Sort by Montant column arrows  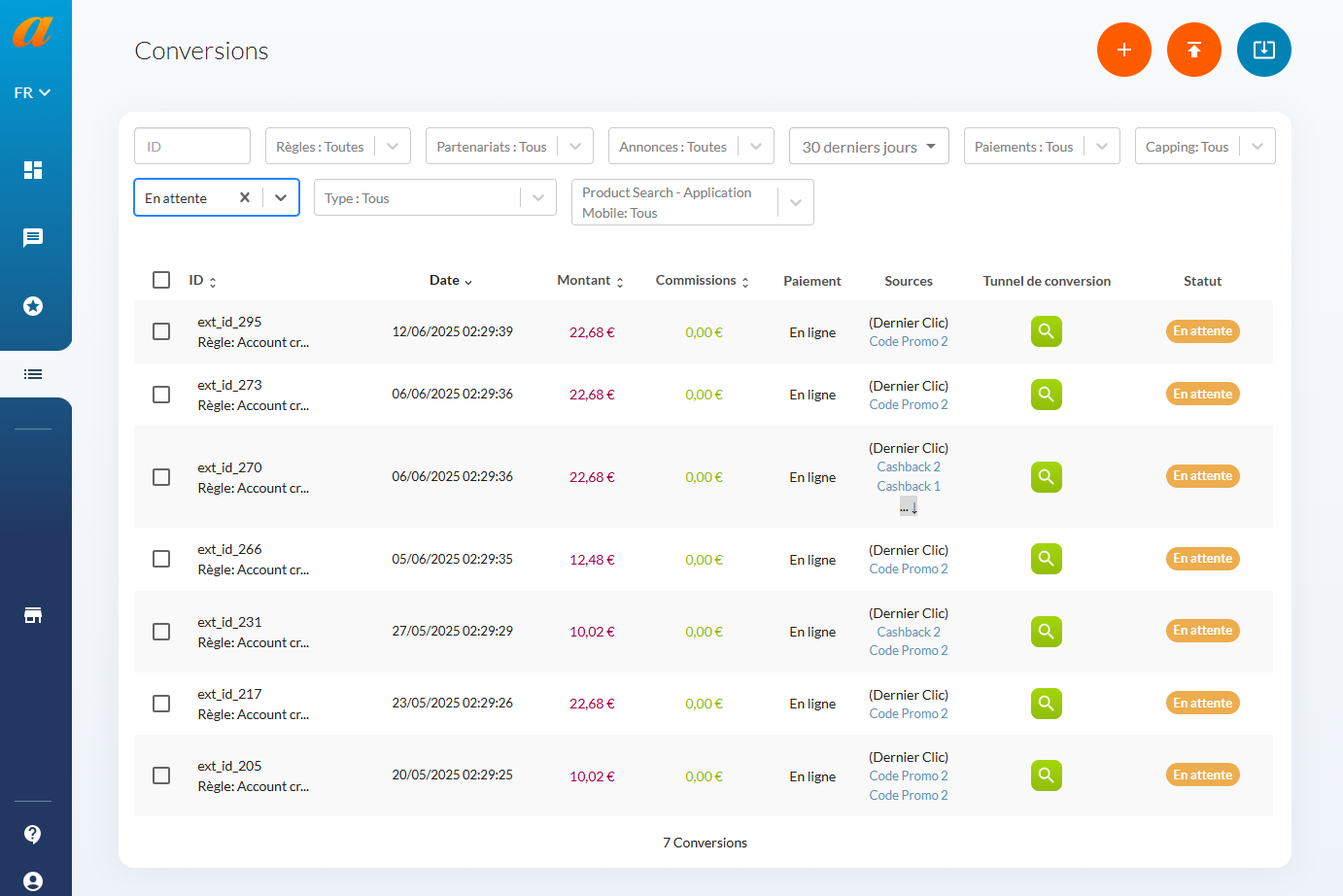point(620,282)
